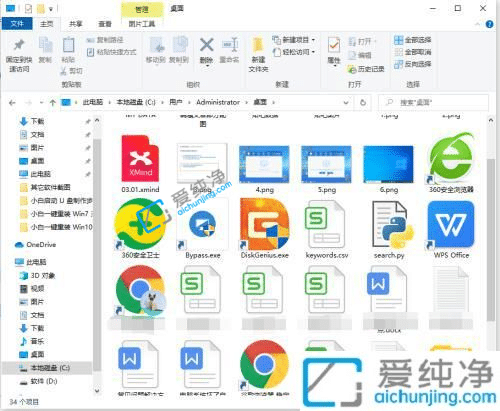
Task: Click the 管理 contextual tab
Action: point(142,9)
